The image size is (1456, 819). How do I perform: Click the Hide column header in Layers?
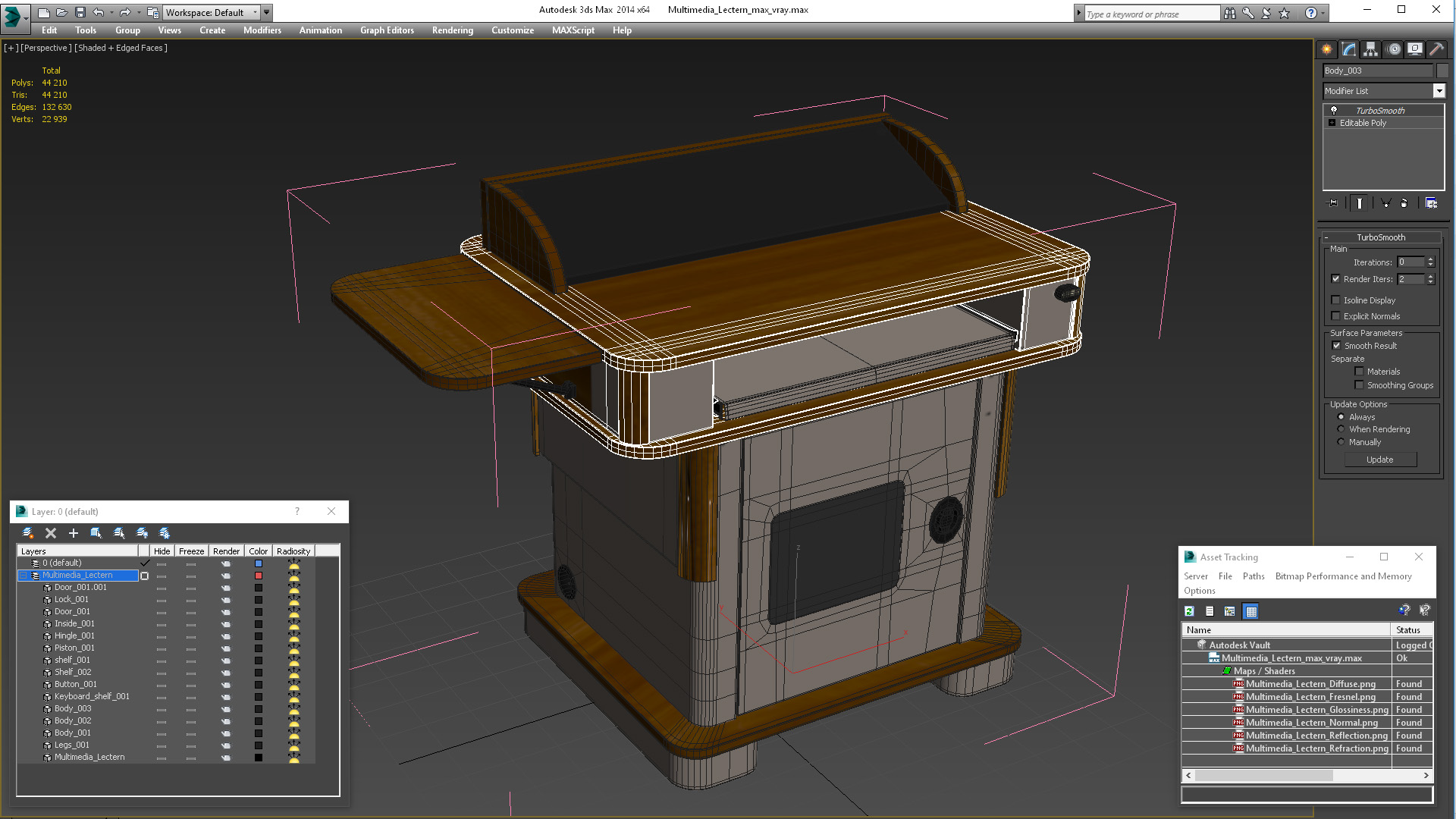(162, 551)
